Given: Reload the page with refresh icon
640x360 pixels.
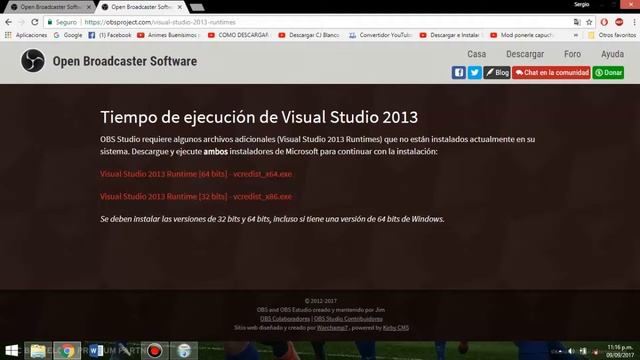Looking at the screenshot, I should click(x=35, y=22).
